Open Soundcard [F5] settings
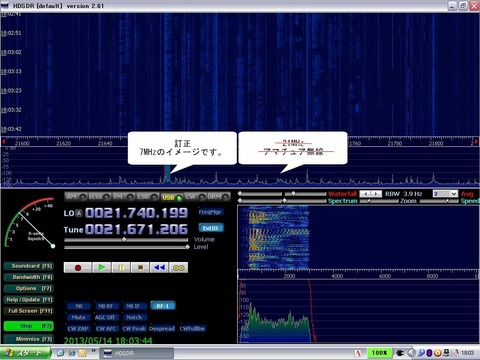 coord(29,266)
